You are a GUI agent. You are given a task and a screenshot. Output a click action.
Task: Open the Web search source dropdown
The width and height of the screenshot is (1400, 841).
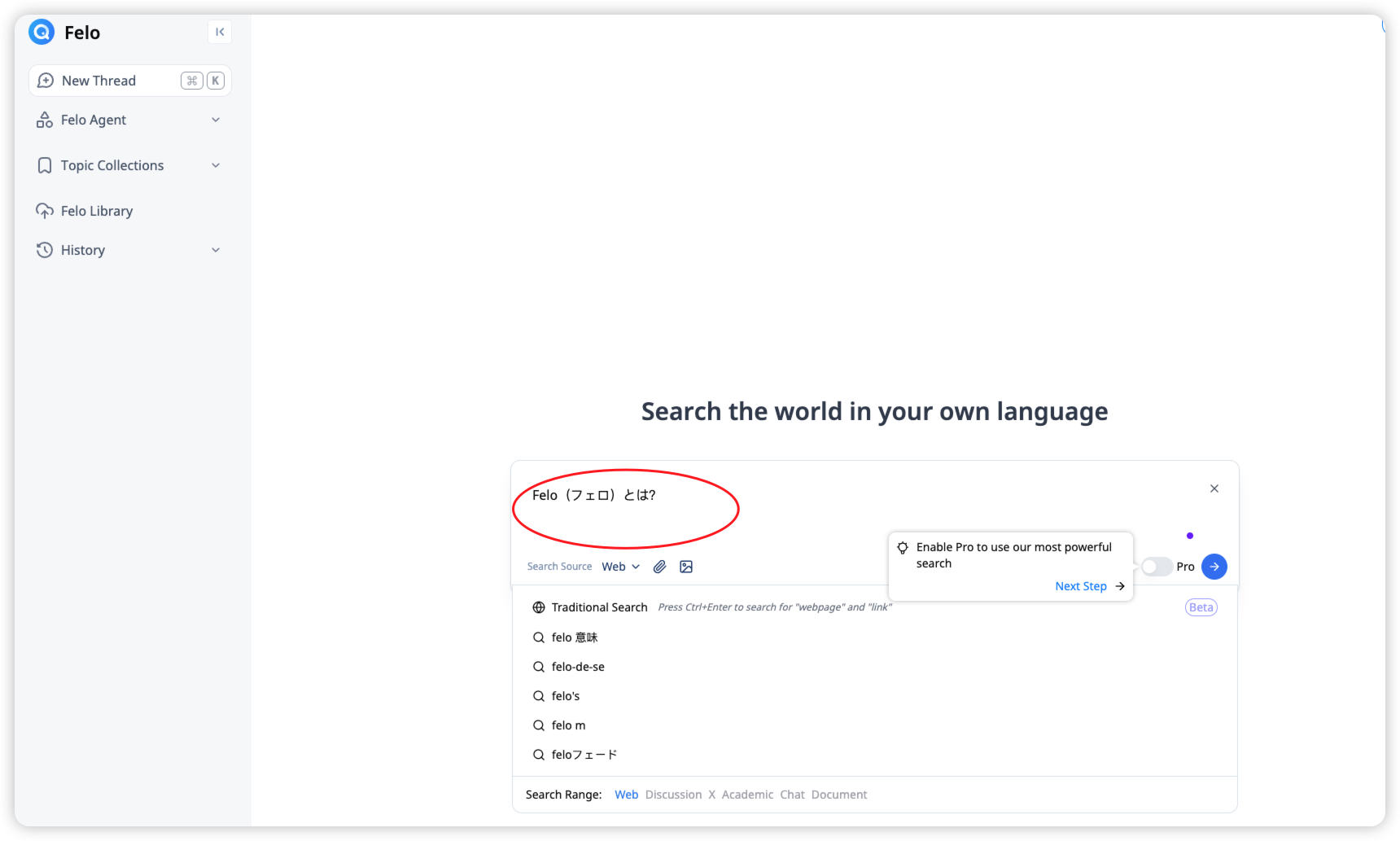(x=621, y=567)
